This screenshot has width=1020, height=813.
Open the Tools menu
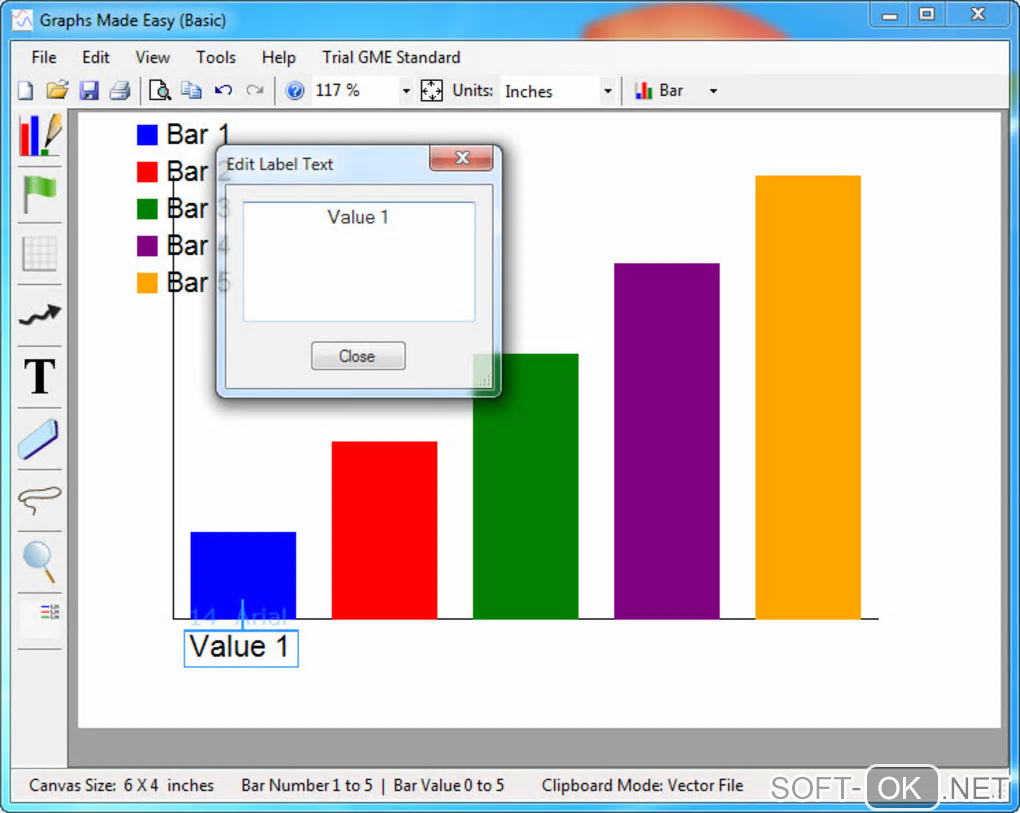(x=216, y=57)
